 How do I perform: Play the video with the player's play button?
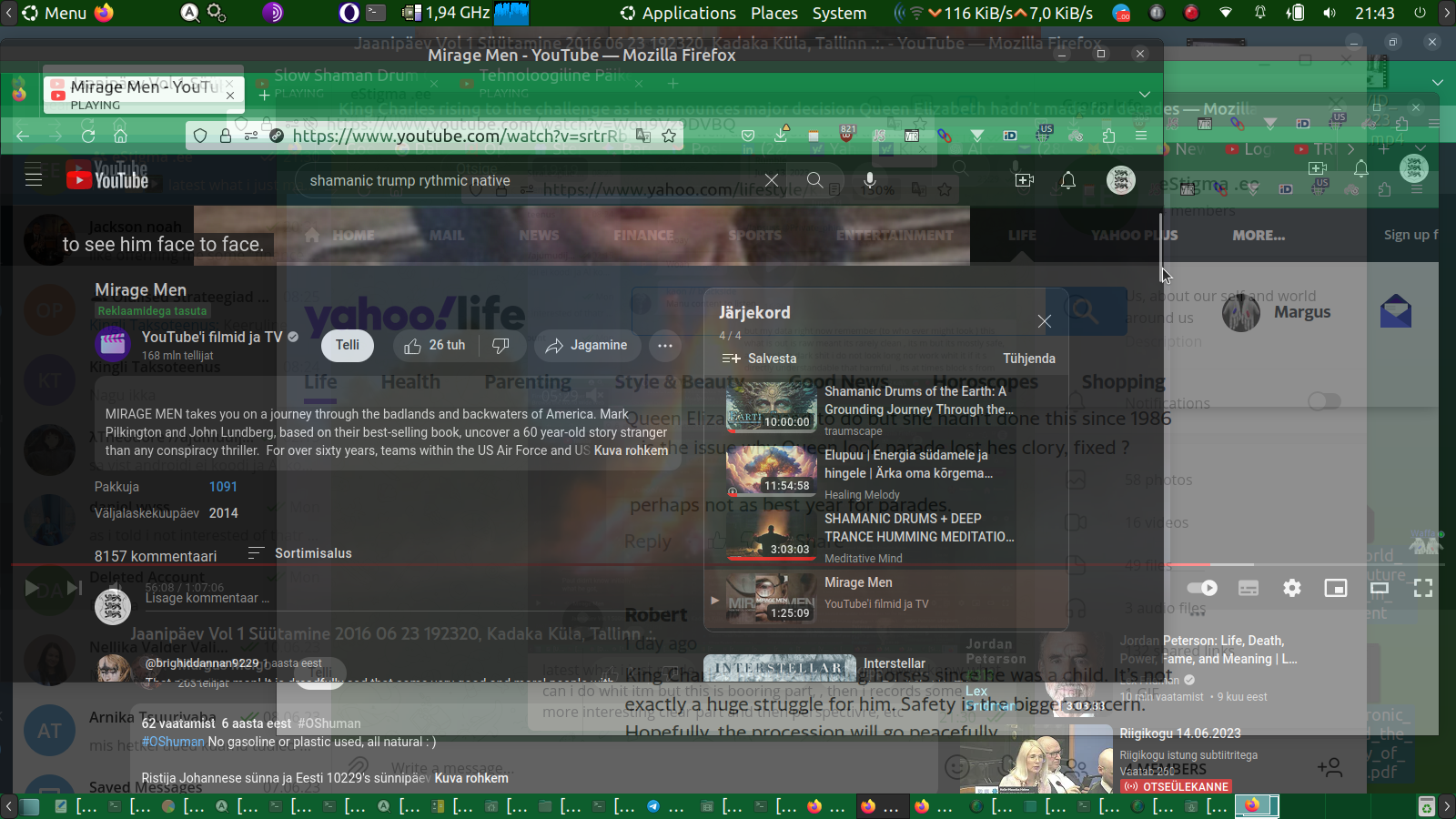(x=32, y=589)
